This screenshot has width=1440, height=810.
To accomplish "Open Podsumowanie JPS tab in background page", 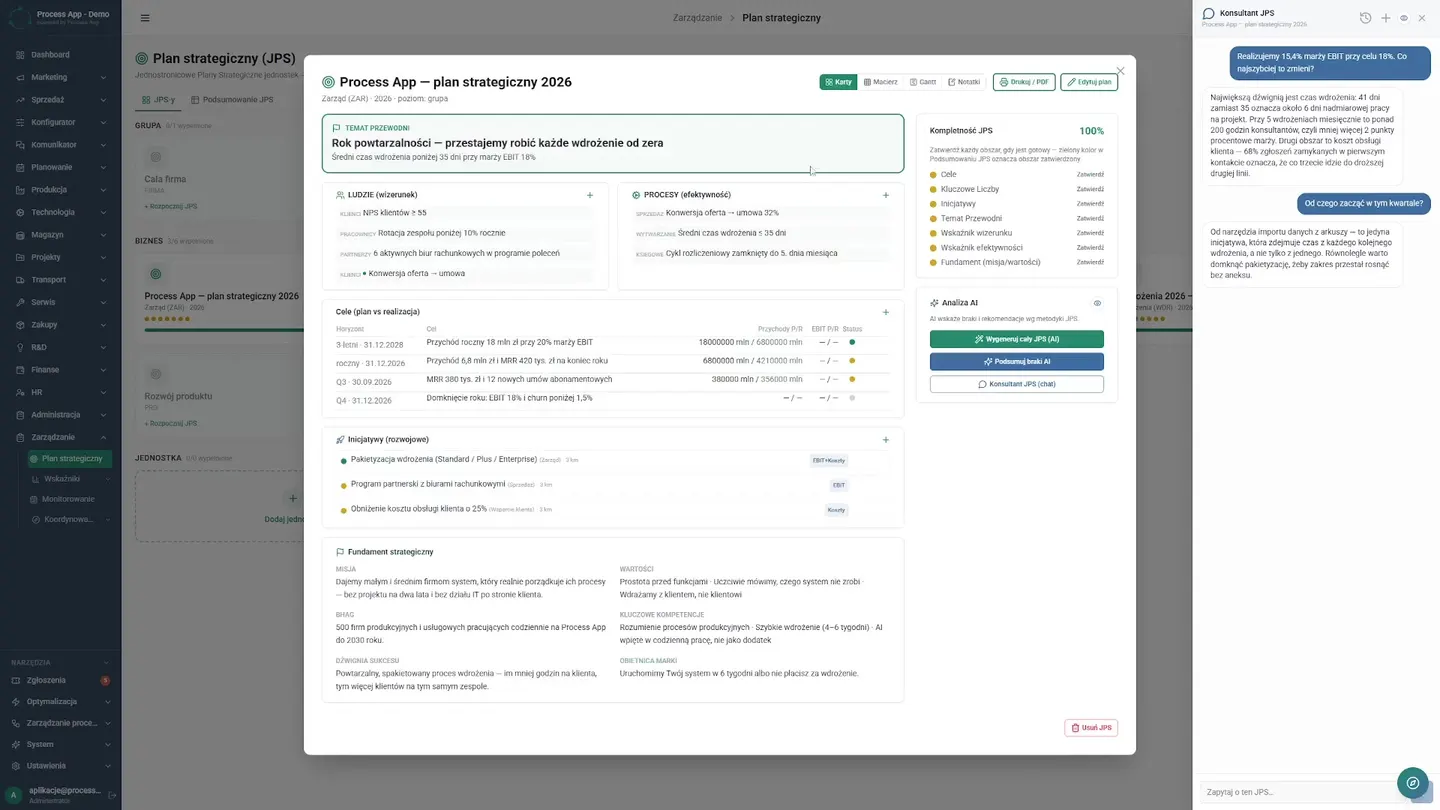I will 232,100.
